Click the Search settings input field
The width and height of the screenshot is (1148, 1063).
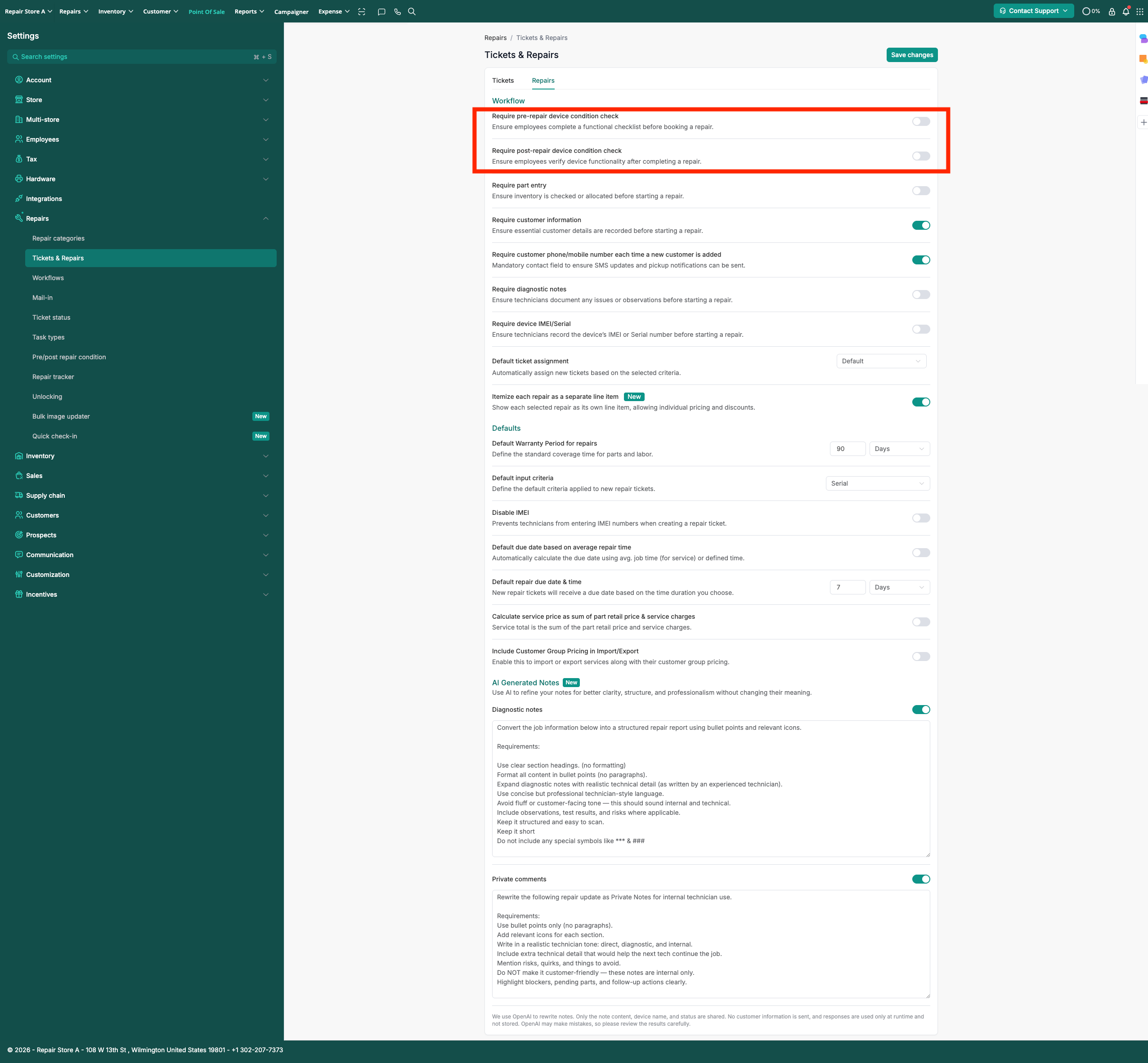click(x=132, y=57)
